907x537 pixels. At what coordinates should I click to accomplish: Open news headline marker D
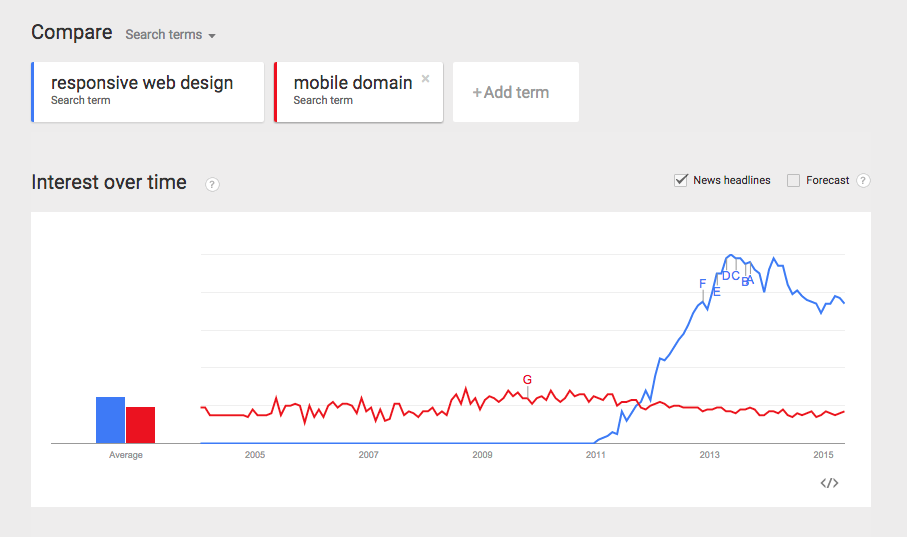coord(726,276)
